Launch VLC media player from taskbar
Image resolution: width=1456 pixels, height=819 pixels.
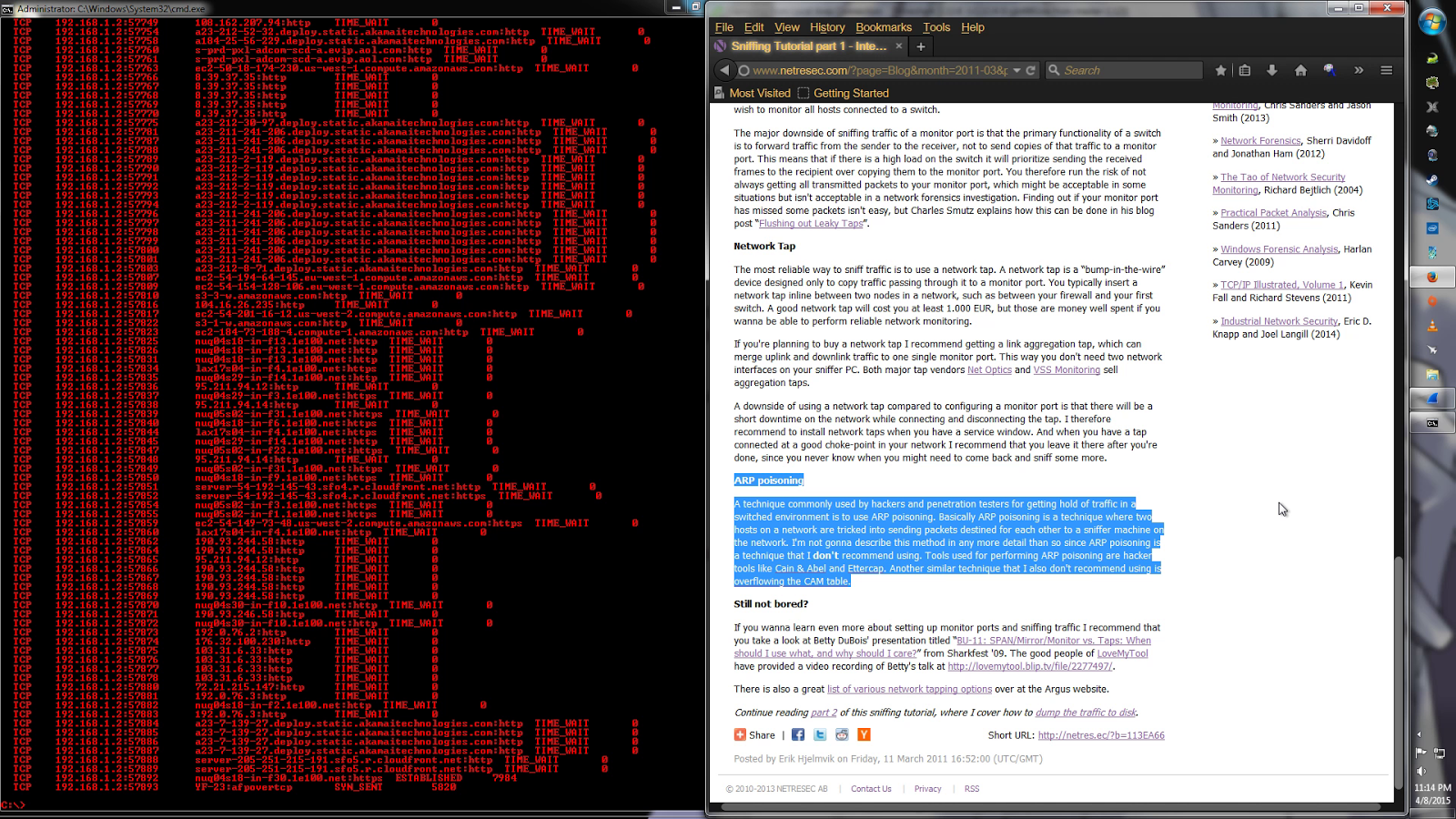(1432, 326)
